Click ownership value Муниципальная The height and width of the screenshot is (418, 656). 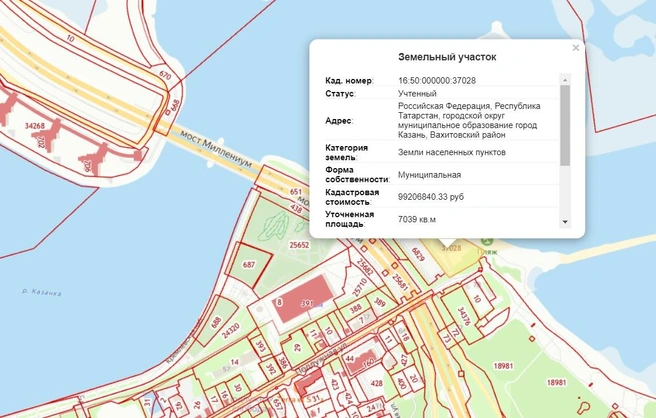[x=429, y=175]
